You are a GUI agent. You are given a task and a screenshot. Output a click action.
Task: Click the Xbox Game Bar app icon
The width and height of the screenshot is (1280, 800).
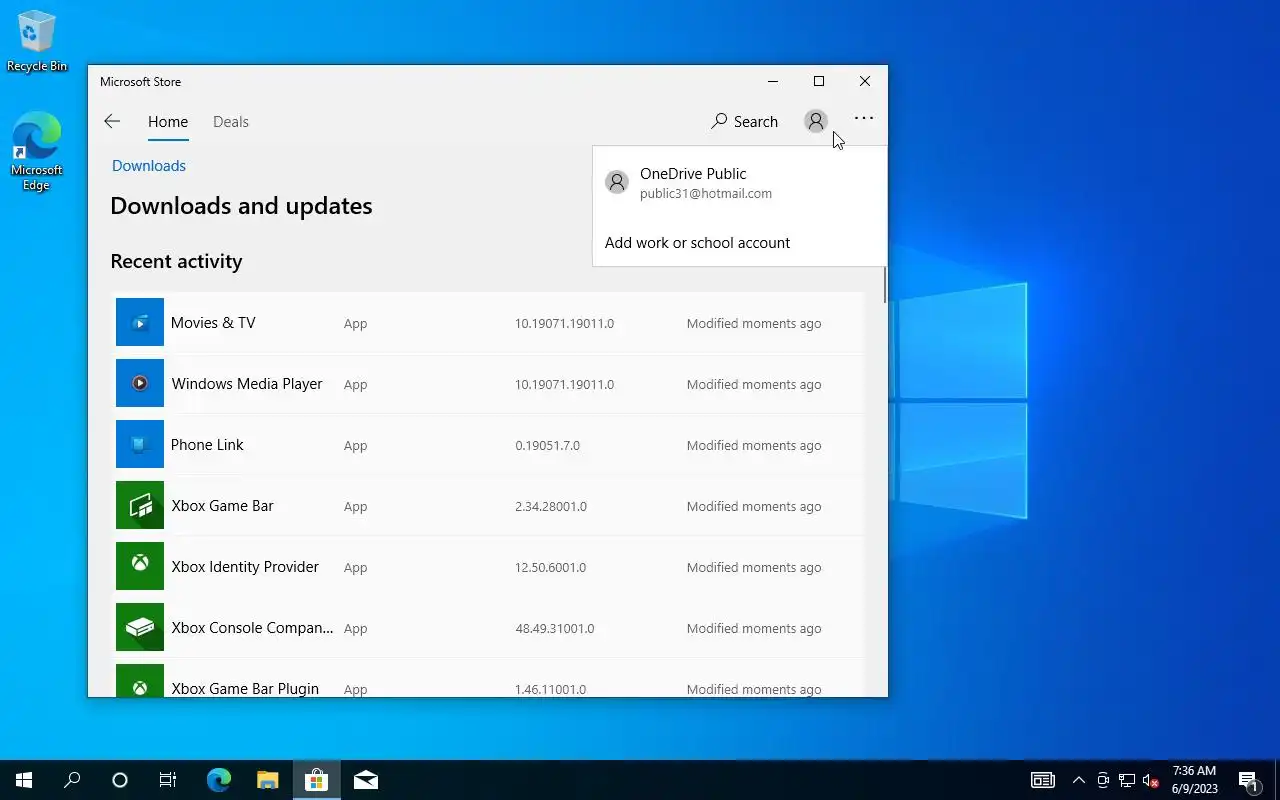click(x=140, y=505)
